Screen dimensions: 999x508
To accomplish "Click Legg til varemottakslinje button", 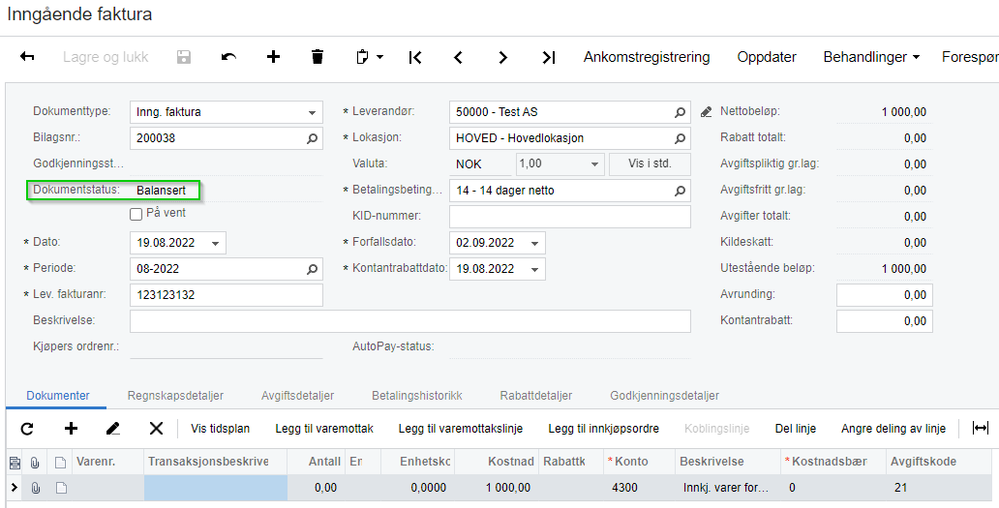I will pos(461,428).
